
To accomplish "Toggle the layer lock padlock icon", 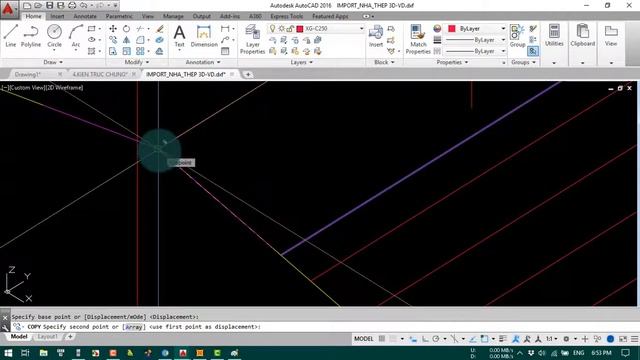I will (289, 28).
